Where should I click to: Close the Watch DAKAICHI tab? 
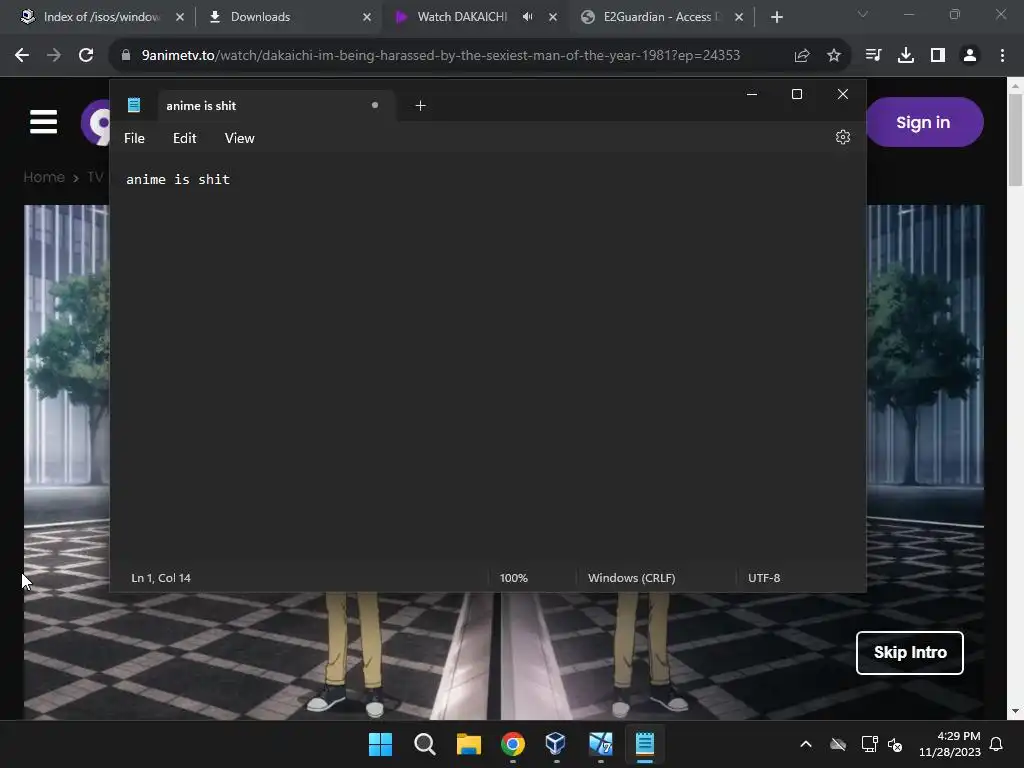click(x=553, y=17)
